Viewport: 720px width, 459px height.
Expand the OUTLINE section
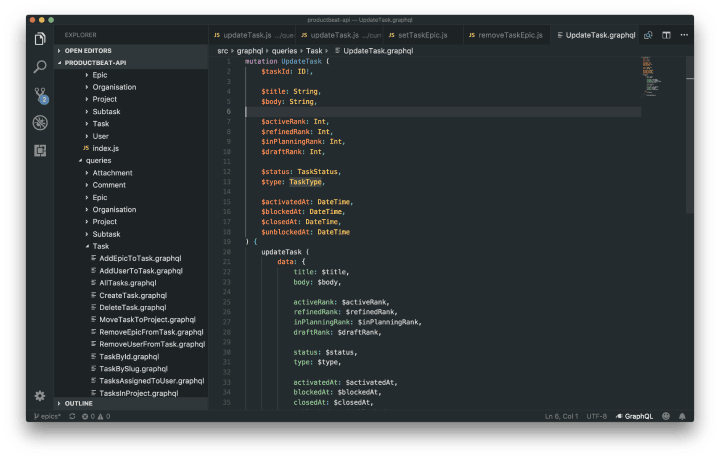tap(131, 403)
